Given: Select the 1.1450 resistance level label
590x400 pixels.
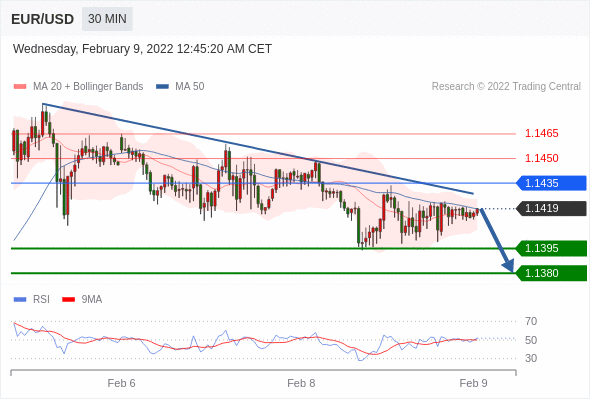Looking at the screenshot, I should click(541, 158).
